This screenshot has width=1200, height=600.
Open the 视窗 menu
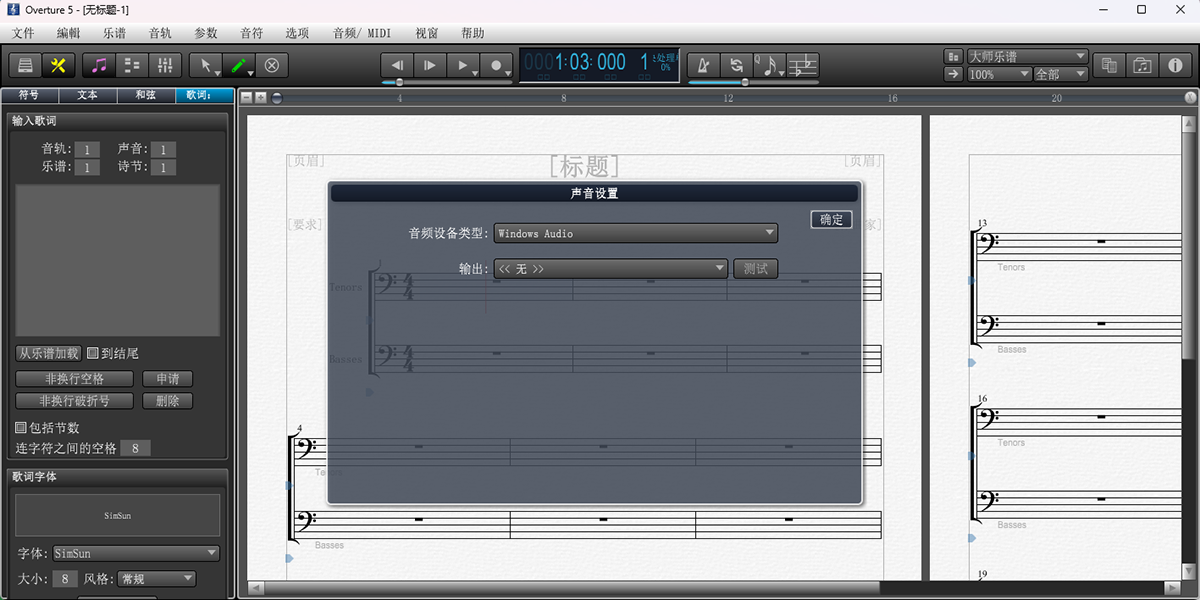pyautogui.click(x=425, y=32)
